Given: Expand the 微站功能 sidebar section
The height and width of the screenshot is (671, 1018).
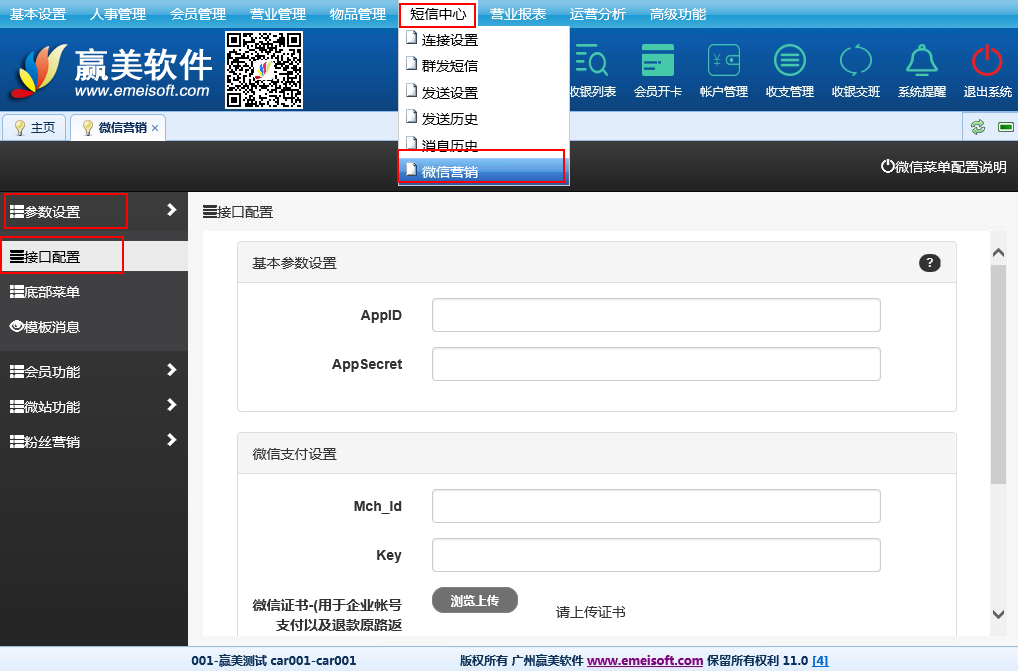Looking at the screenshot, I should coord(94,406).
